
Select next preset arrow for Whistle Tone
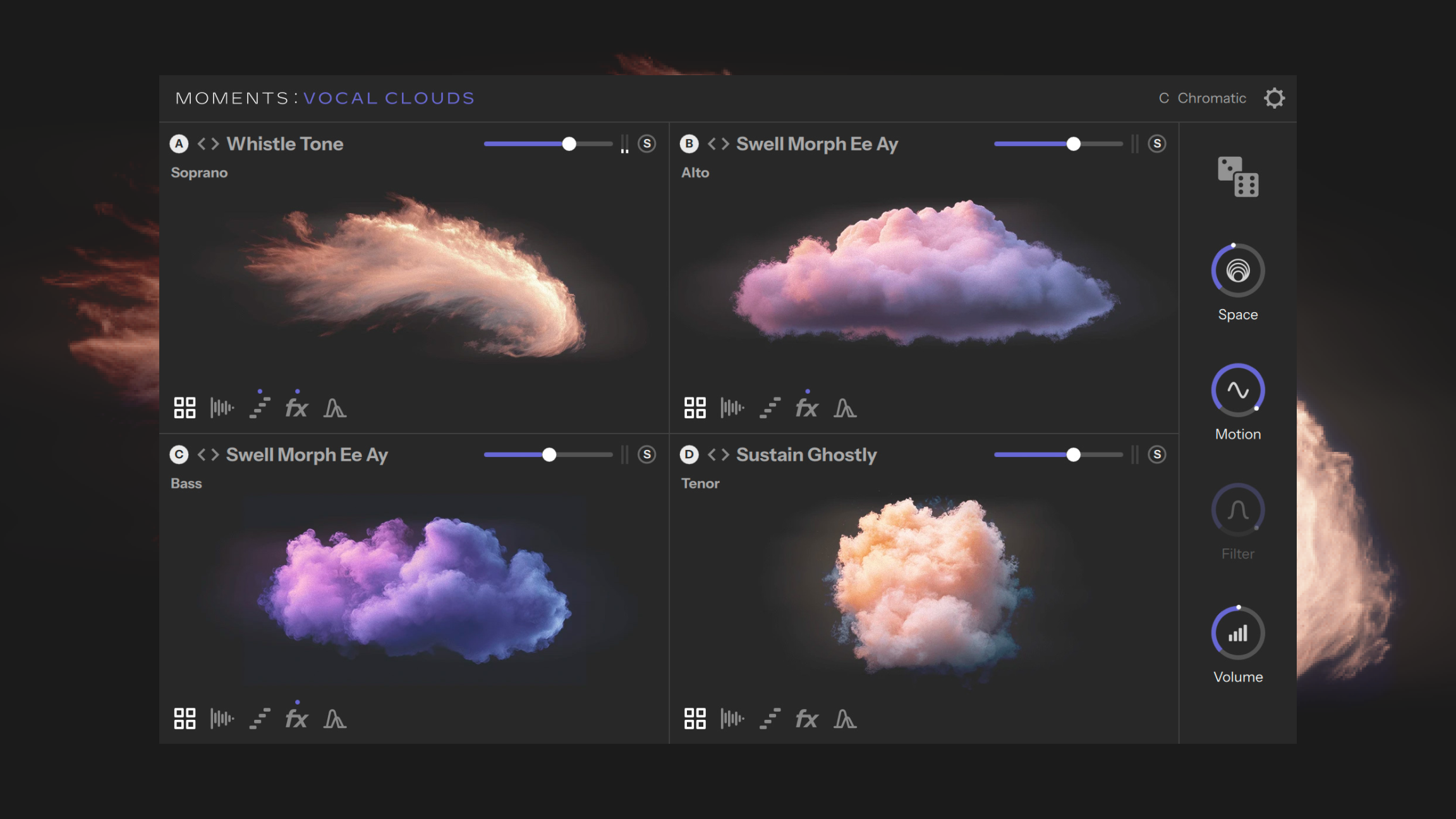tap(215, 144)
